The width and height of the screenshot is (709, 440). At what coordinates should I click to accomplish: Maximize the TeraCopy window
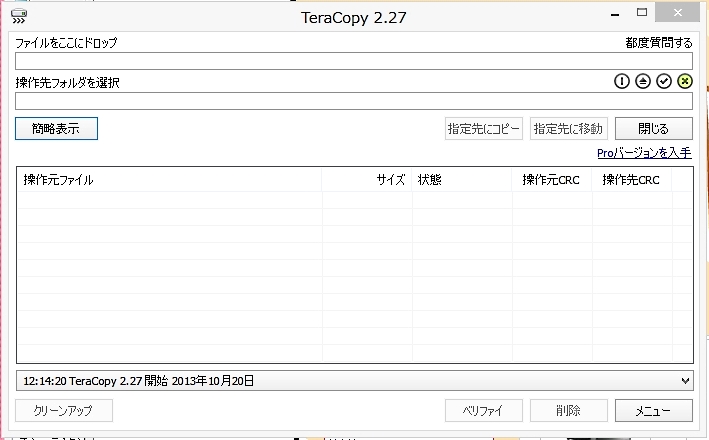pyautogui.click(x=642, y=13)
